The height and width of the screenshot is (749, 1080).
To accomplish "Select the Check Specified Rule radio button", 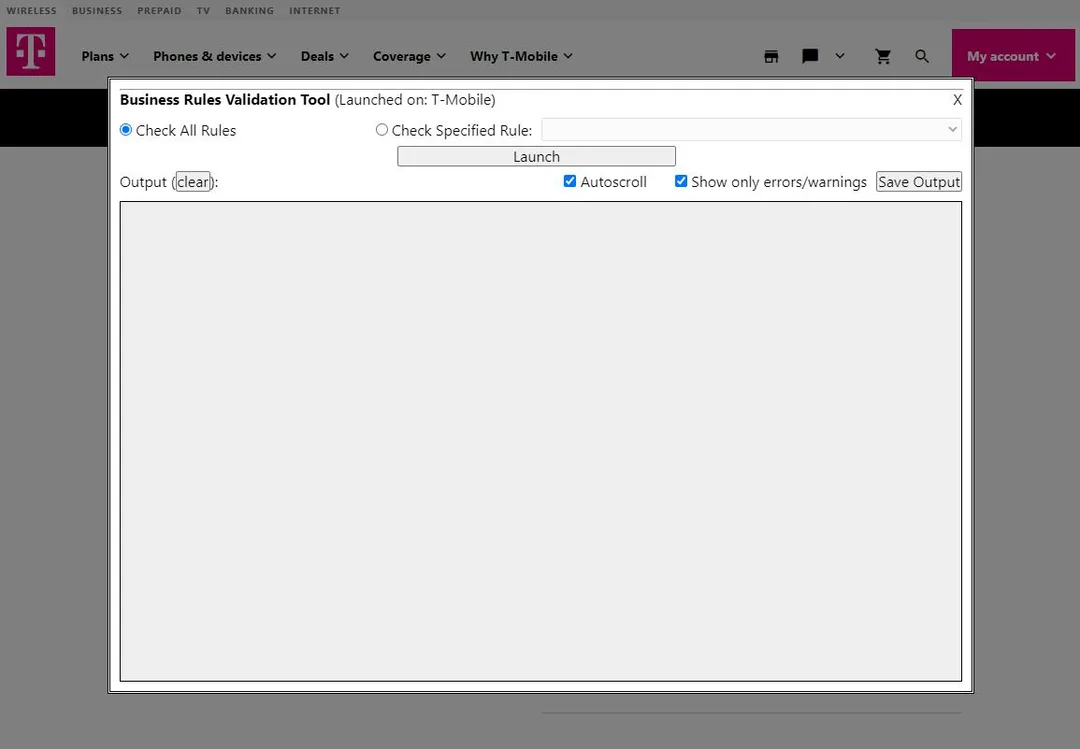I will (x=382, y=130).
